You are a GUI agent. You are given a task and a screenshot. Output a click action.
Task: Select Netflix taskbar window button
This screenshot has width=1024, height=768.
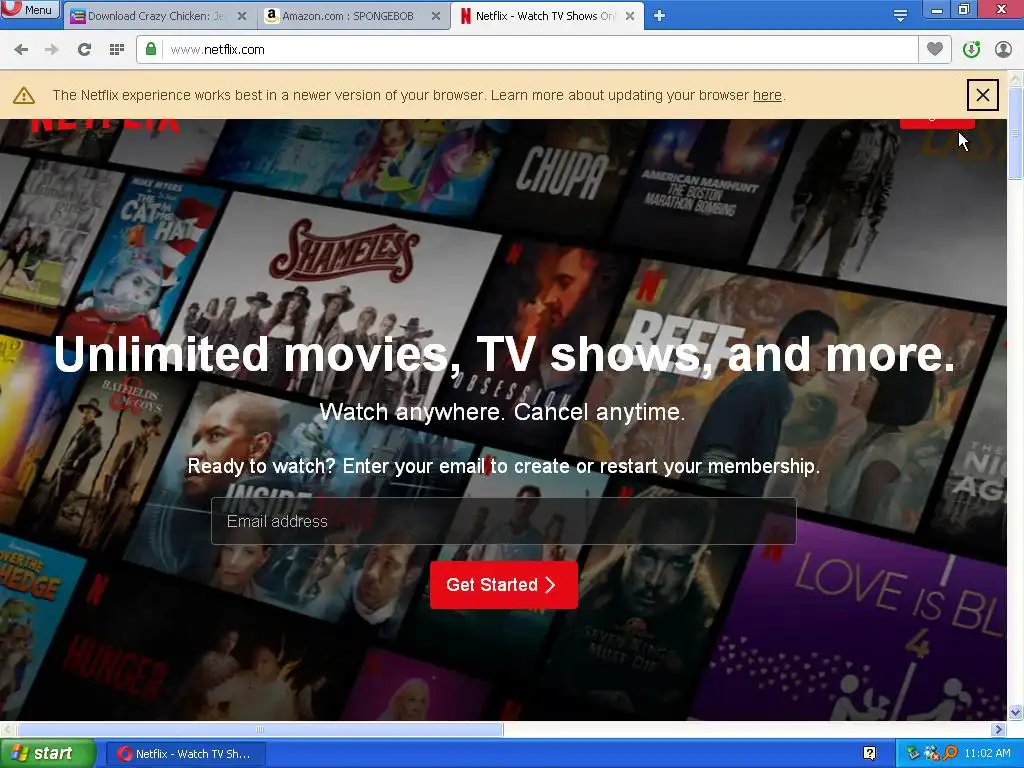186,754
